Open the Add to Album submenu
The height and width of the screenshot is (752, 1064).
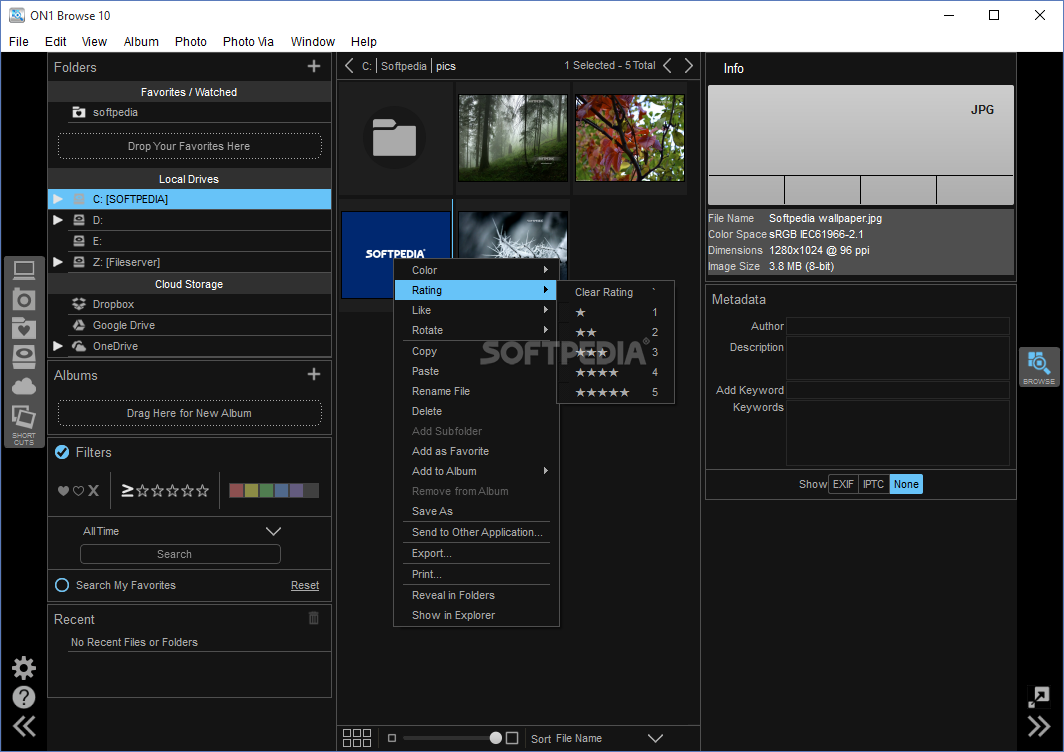pyautogui.click(x=476, y=471)
